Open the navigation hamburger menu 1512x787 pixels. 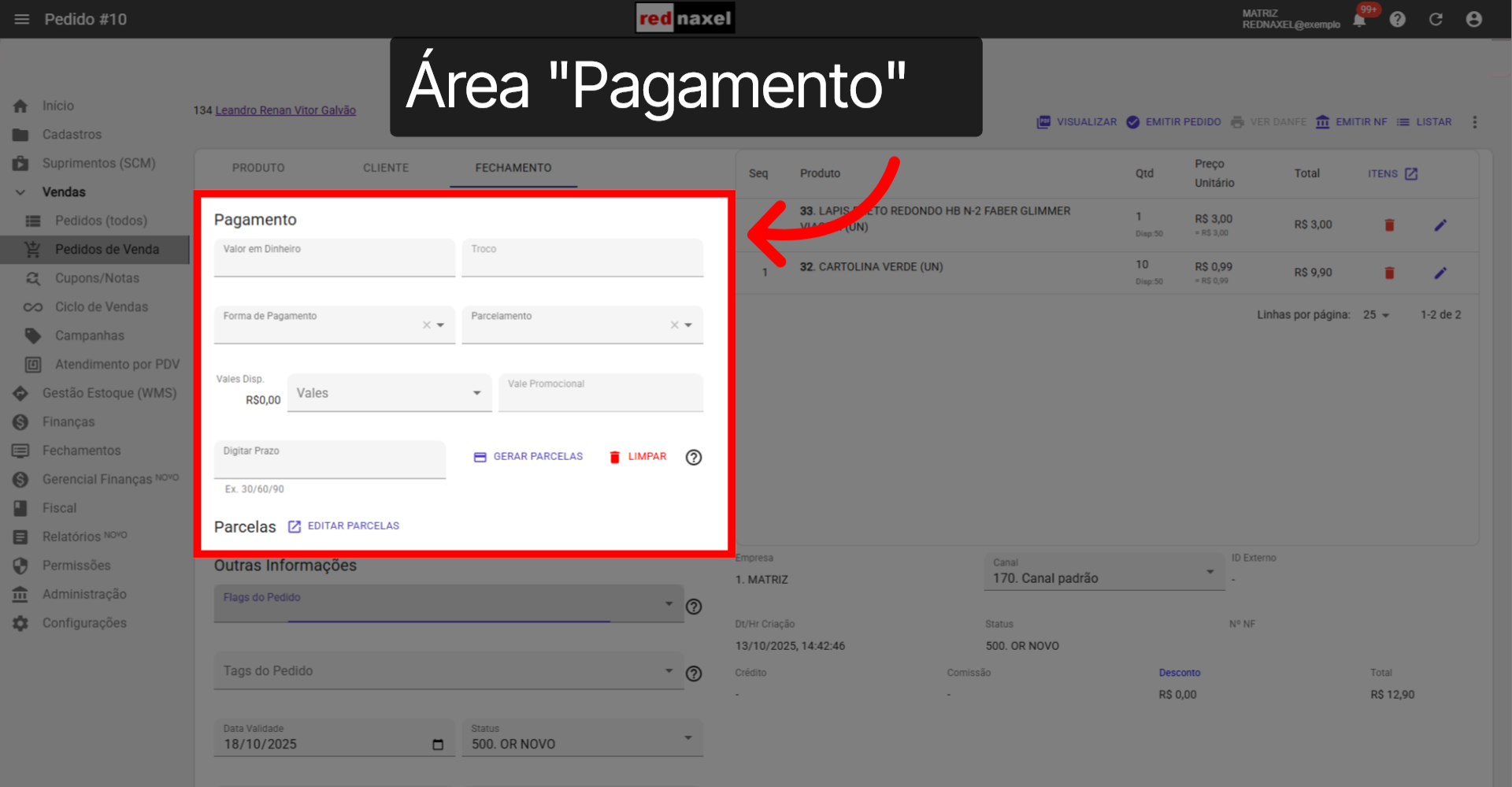click(x=21, y=19)
